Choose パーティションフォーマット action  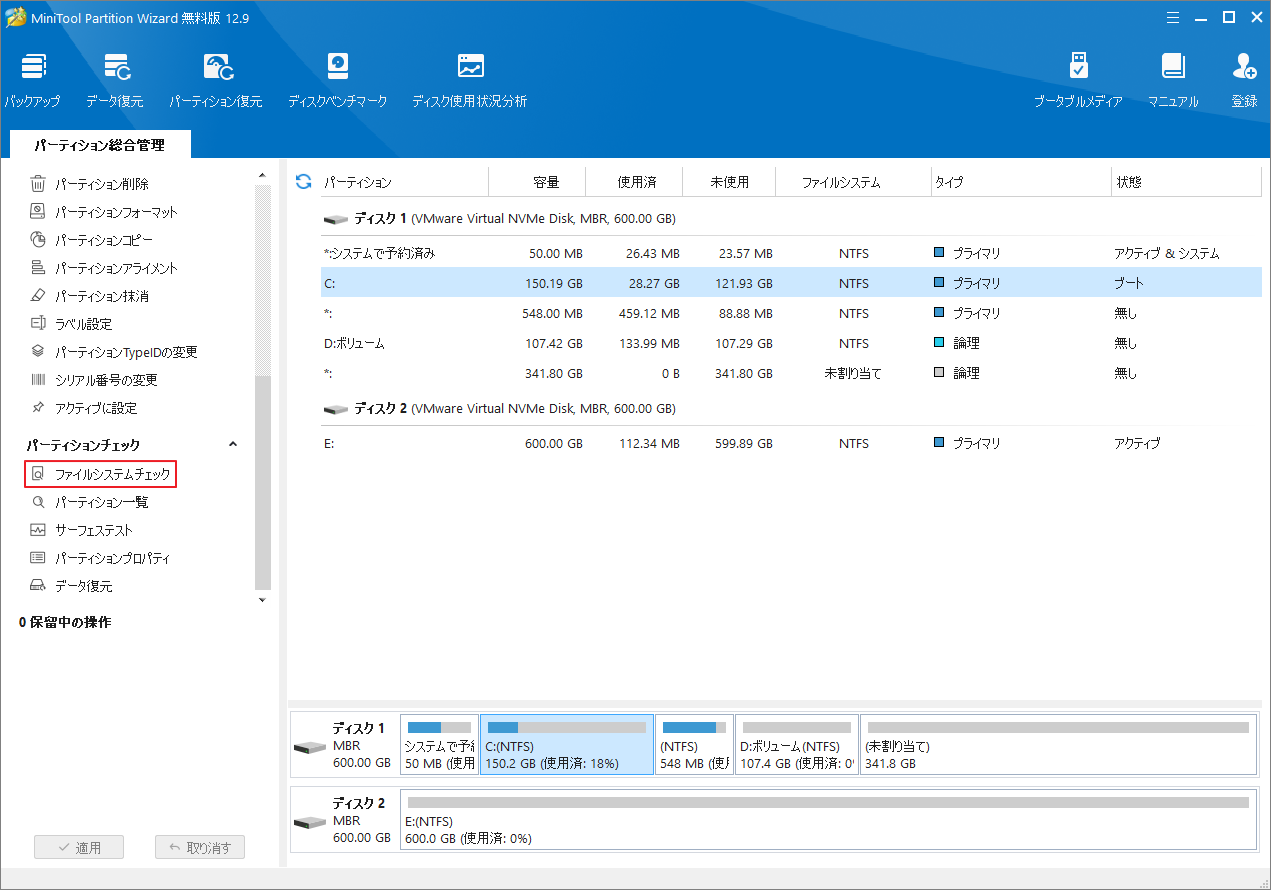point(103,212)
